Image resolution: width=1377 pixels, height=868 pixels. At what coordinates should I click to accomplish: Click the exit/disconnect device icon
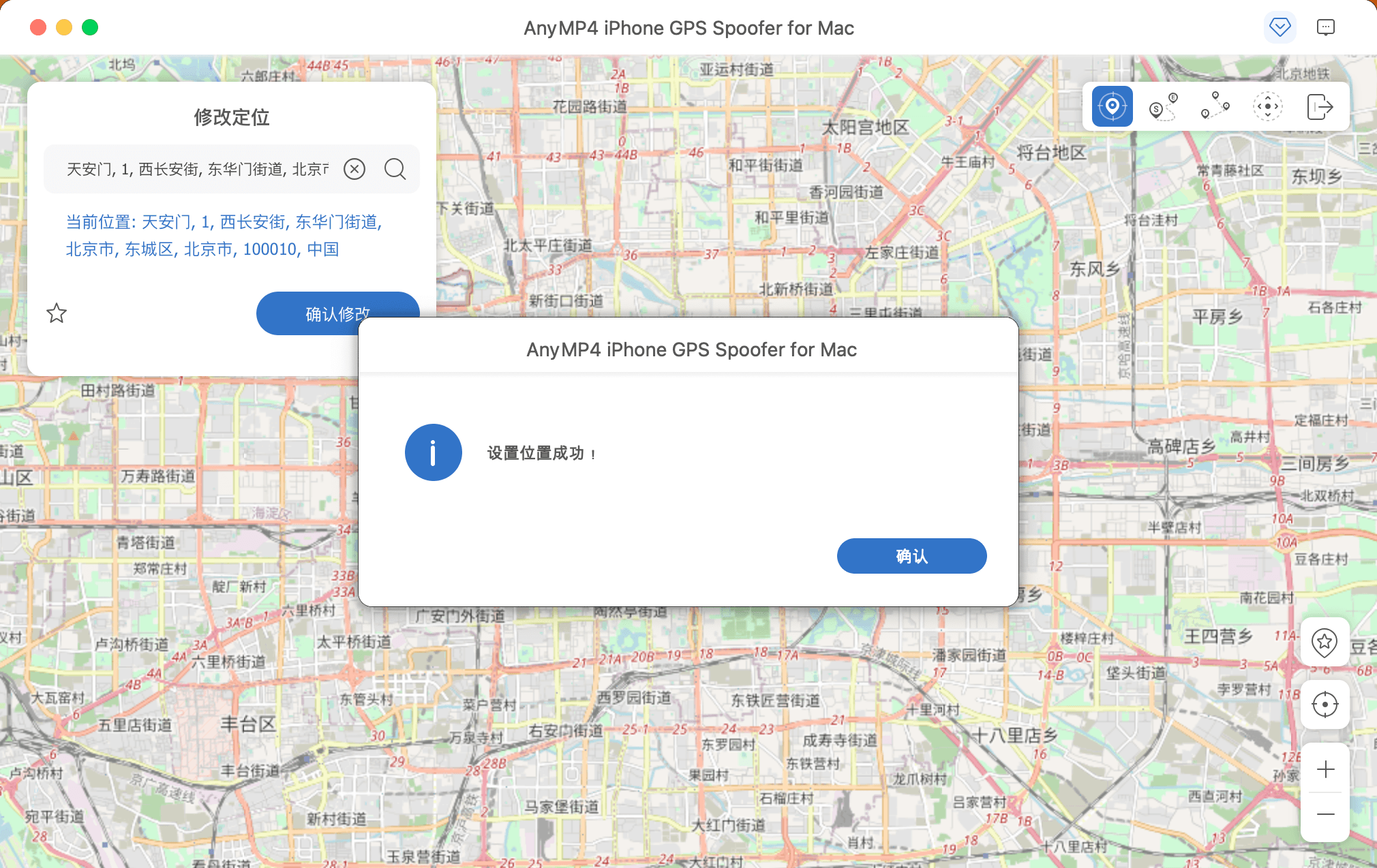click(1320, 106)
